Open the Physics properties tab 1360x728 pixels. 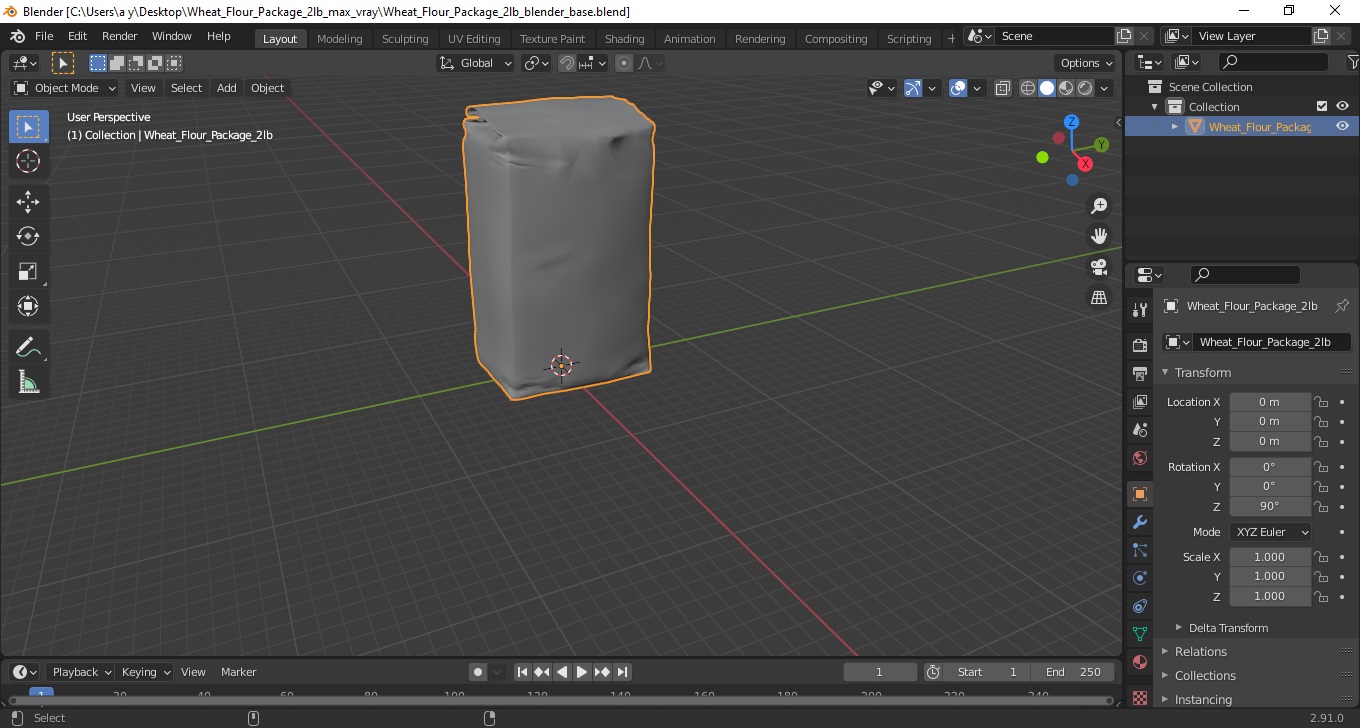point(1140,578)
